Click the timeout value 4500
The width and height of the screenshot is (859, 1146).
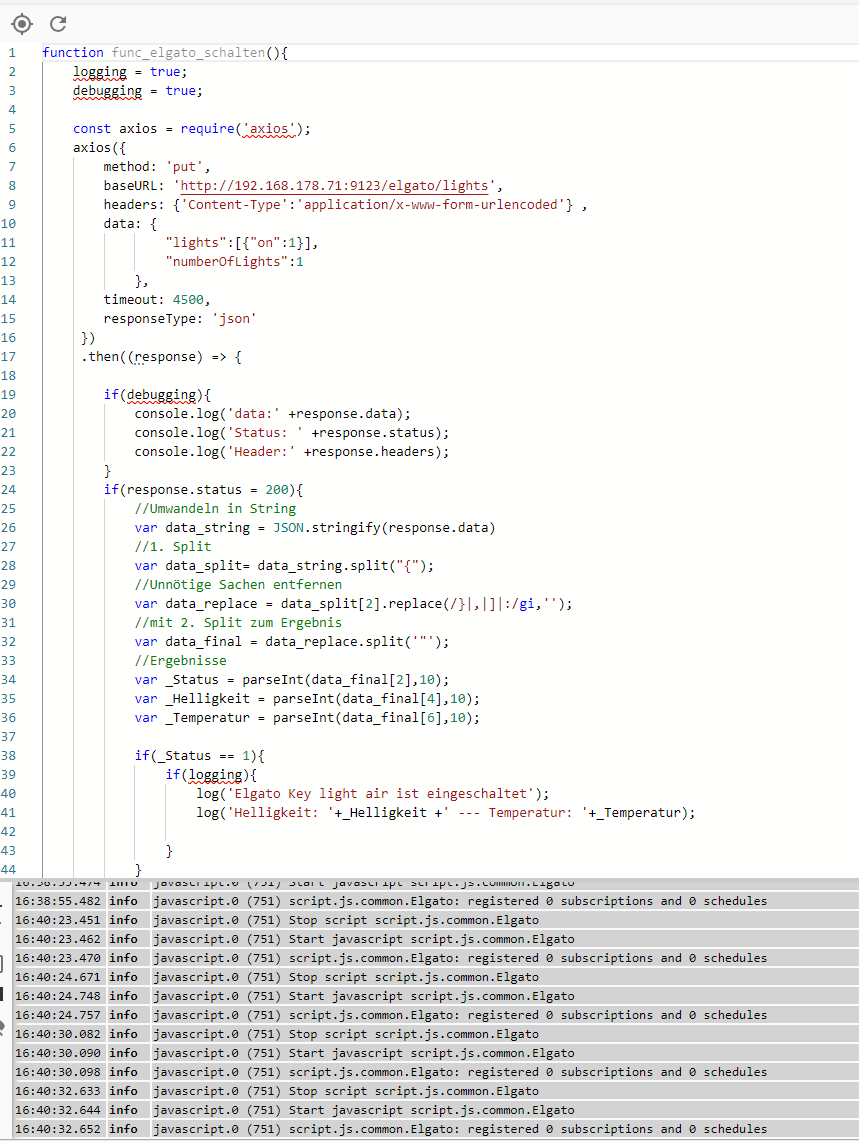[x=188, y=300]
